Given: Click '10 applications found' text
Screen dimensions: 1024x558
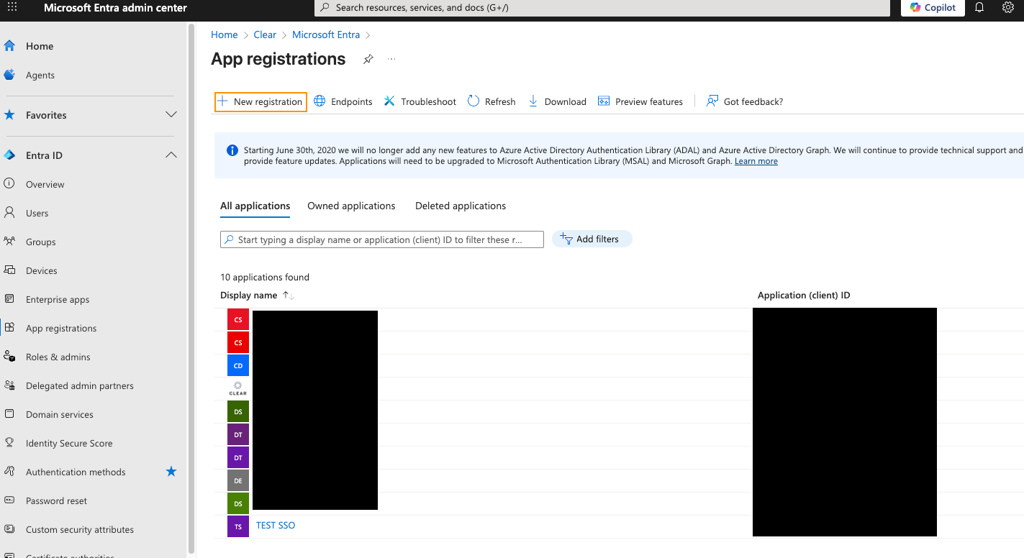Looking at the screenshot, I should tap(264, 277).
